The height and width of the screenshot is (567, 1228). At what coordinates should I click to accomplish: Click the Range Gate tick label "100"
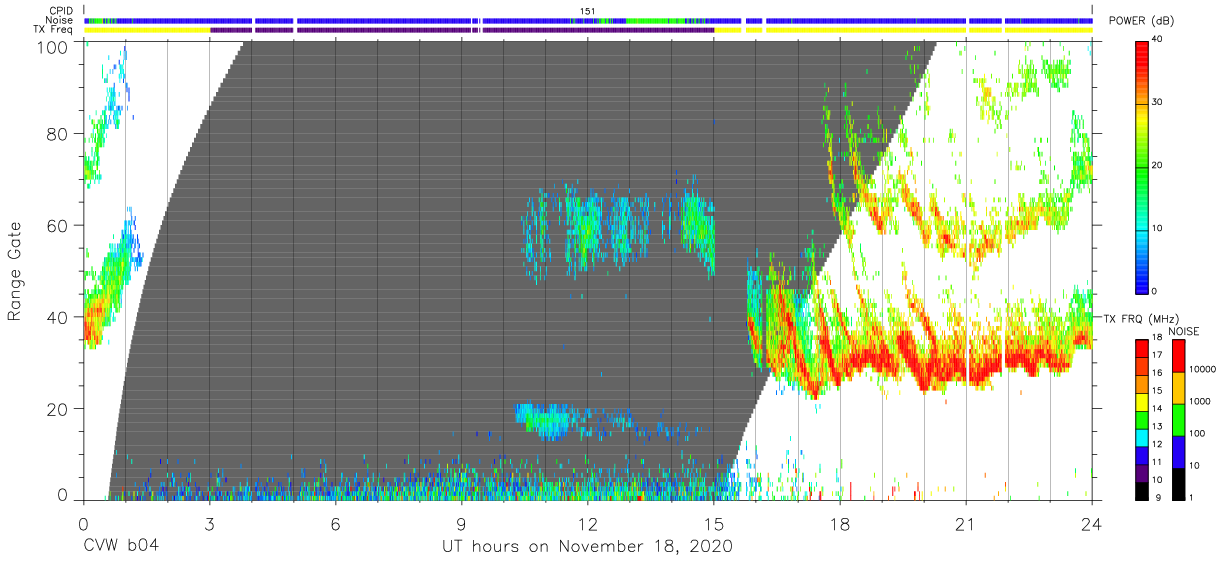tap(54, 47)
